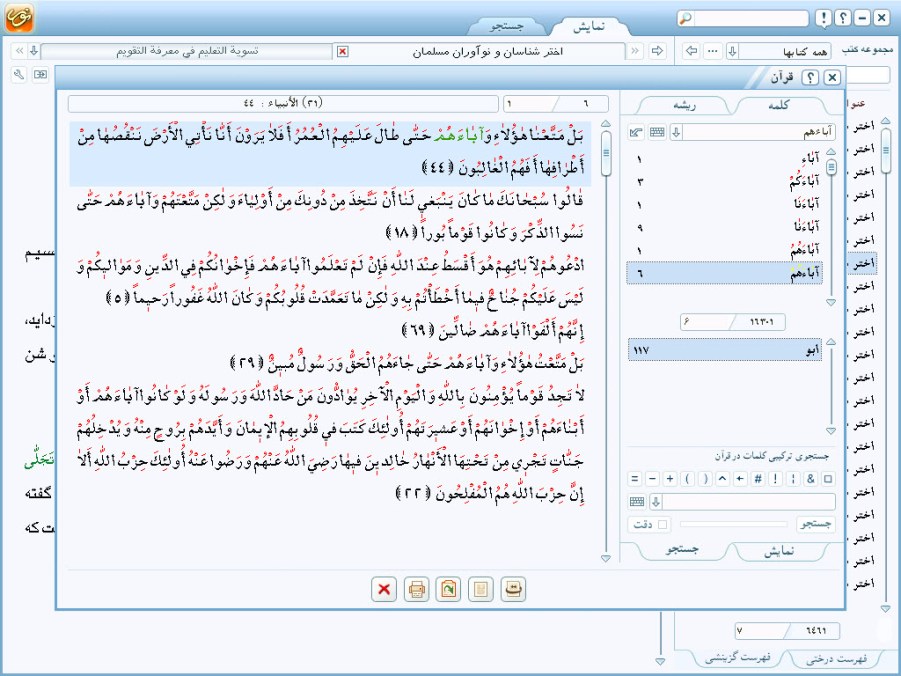901x676 pixels.
Task: Select the highlighted آباءهم row with count ۶
Action: click(x=725, y=273)
